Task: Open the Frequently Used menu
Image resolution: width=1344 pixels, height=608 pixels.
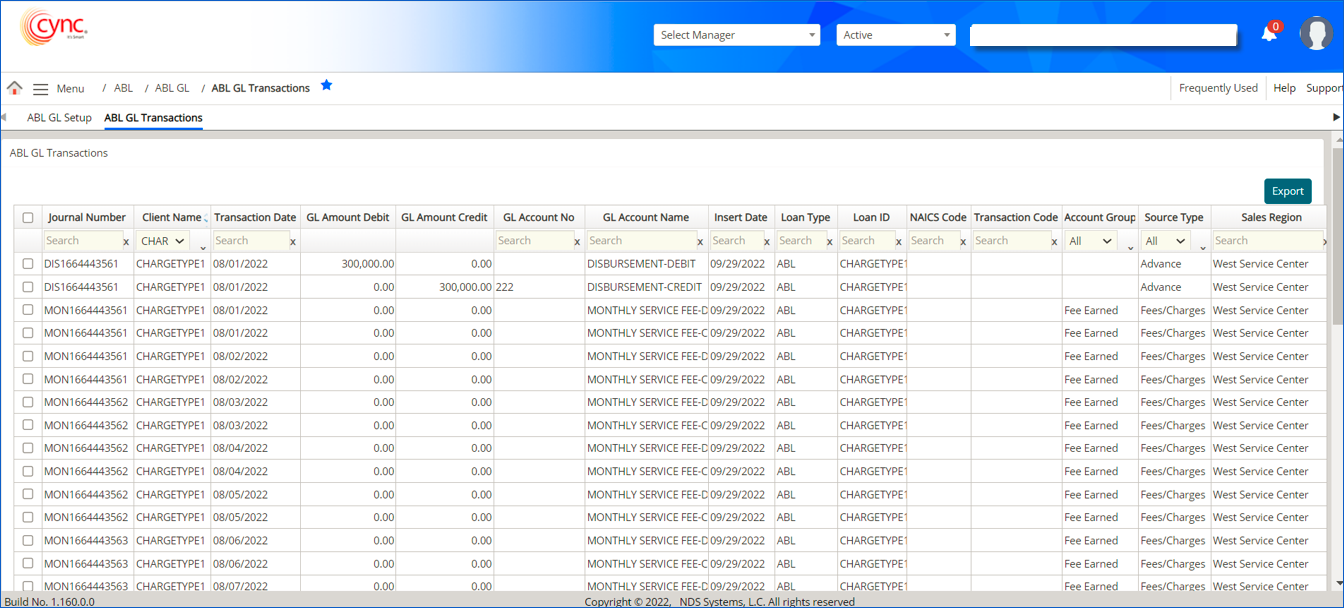Action: coord(1218,88)
